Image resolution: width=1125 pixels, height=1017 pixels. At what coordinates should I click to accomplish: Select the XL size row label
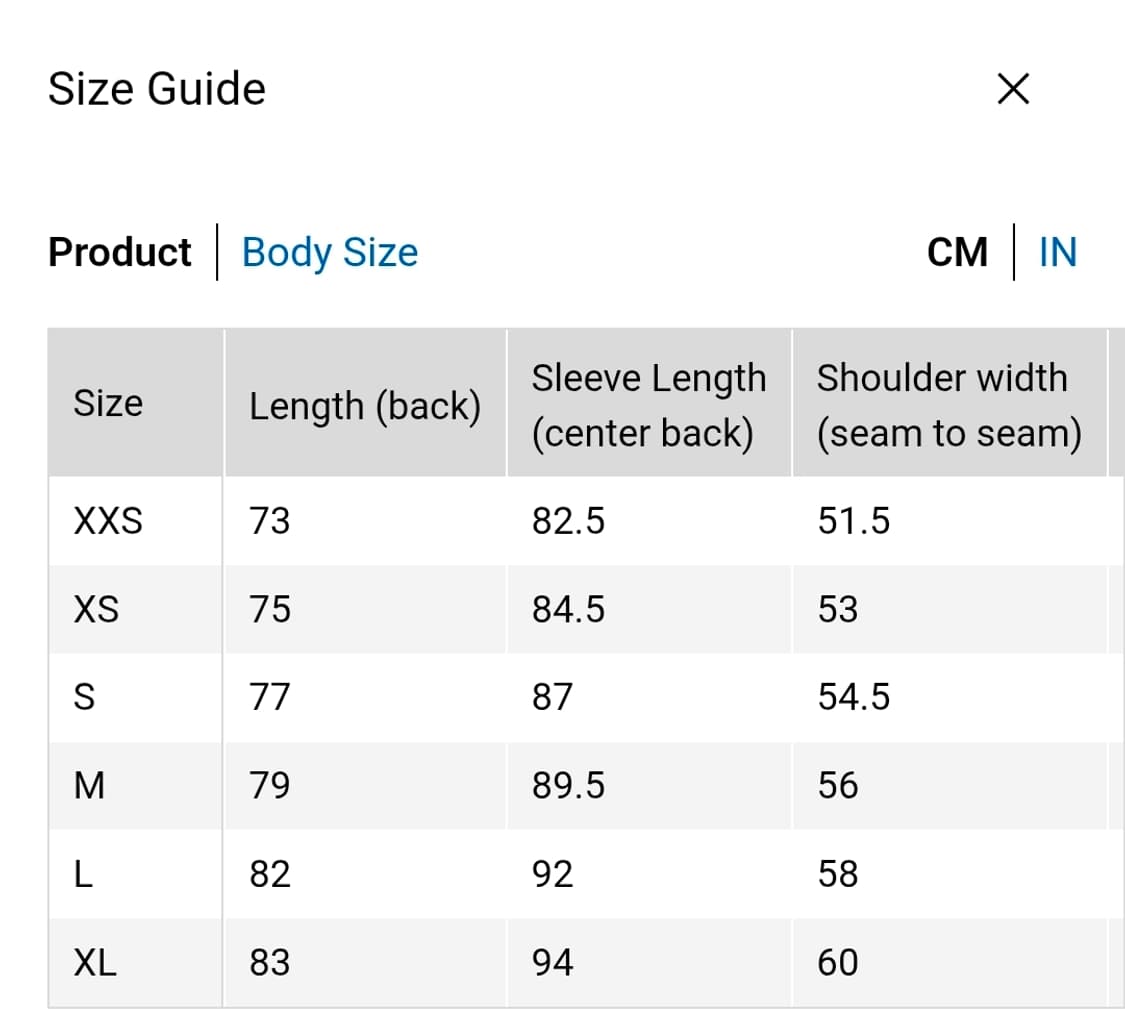click(x=95, y=962)
